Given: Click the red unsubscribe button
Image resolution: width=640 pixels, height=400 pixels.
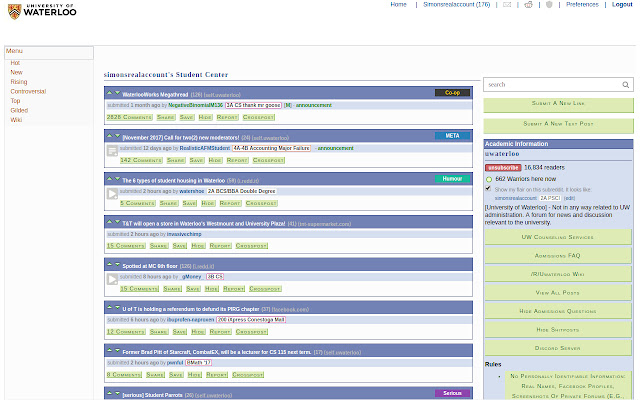Looking at the screenshot, I should coord(503,168).
